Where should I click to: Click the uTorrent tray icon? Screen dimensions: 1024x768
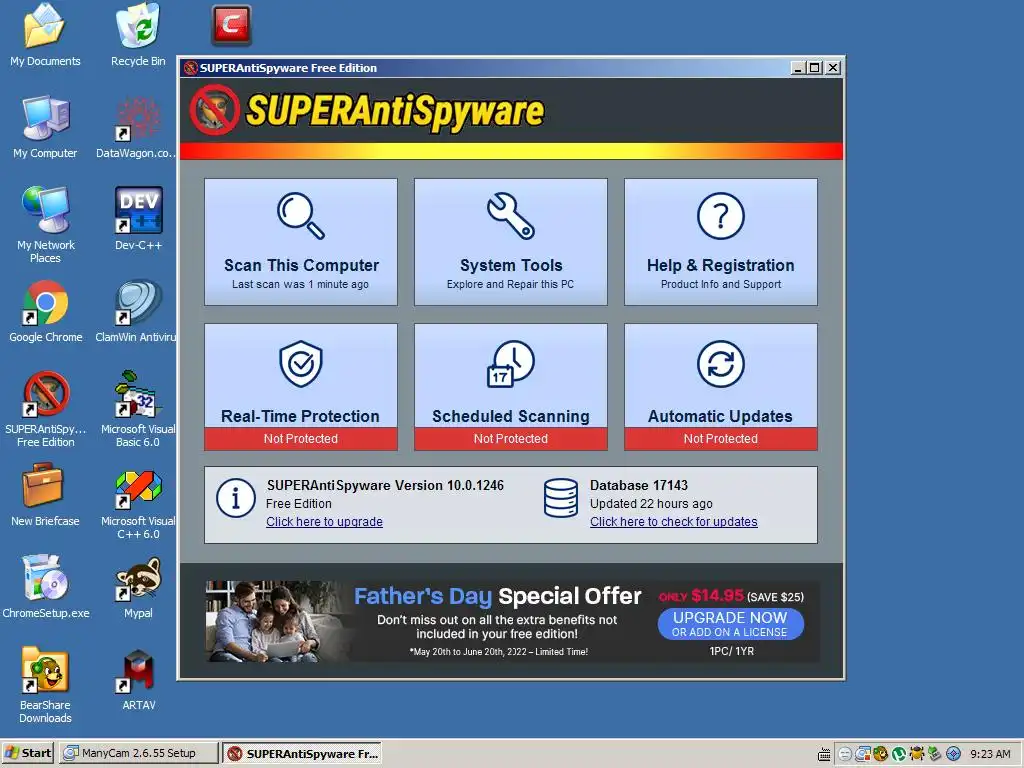(899, 754)
